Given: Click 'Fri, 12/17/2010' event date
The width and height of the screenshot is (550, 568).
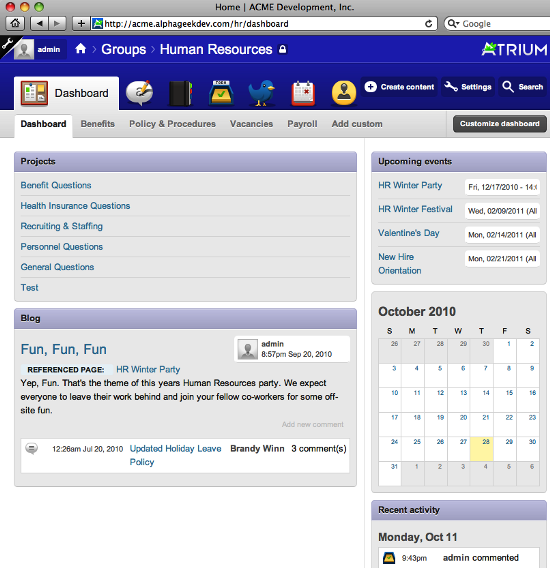Looking at the screenshot, I should click(503, 187).
